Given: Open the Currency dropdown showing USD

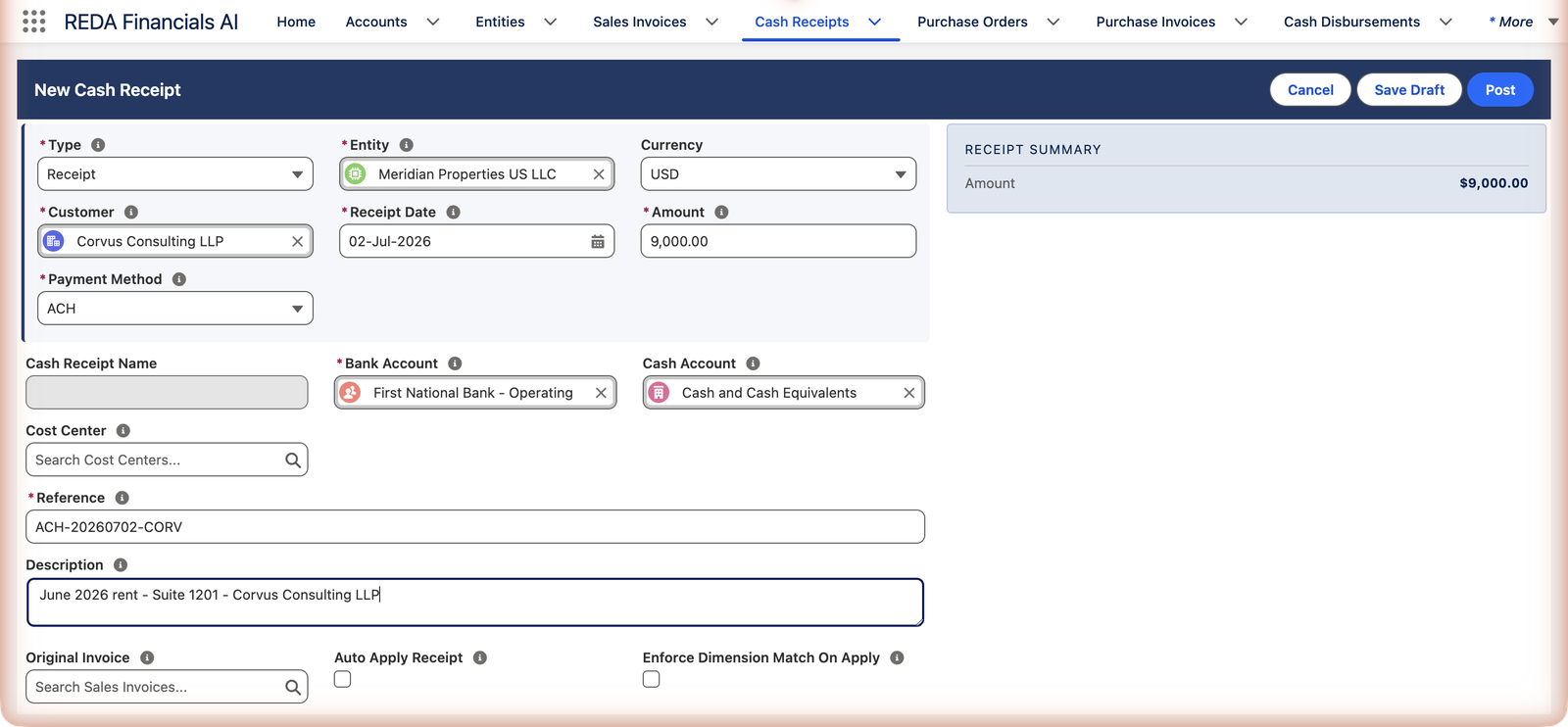Looking at the screenshot, I should (x=778, y=174).
